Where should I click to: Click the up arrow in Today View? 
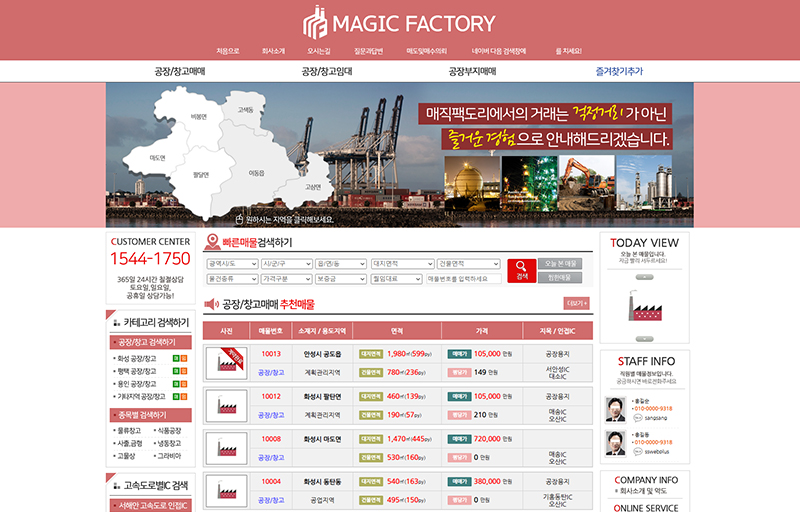(x=644, y=277)
